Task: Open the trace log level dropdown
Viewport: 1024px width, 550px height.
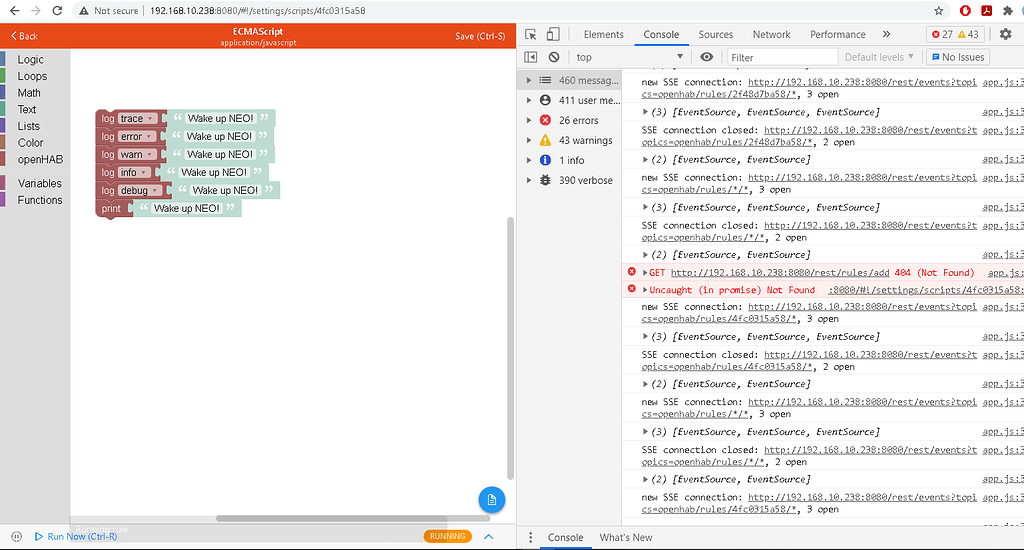Action: point(138,119)
